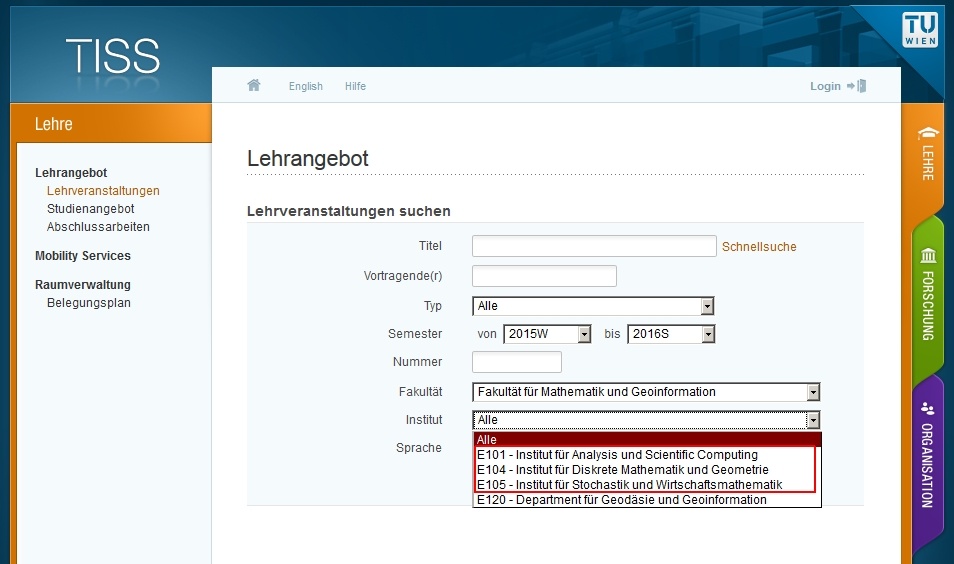
Task: Open Mobility Services in the sidebar
Action: click(83, 256)
